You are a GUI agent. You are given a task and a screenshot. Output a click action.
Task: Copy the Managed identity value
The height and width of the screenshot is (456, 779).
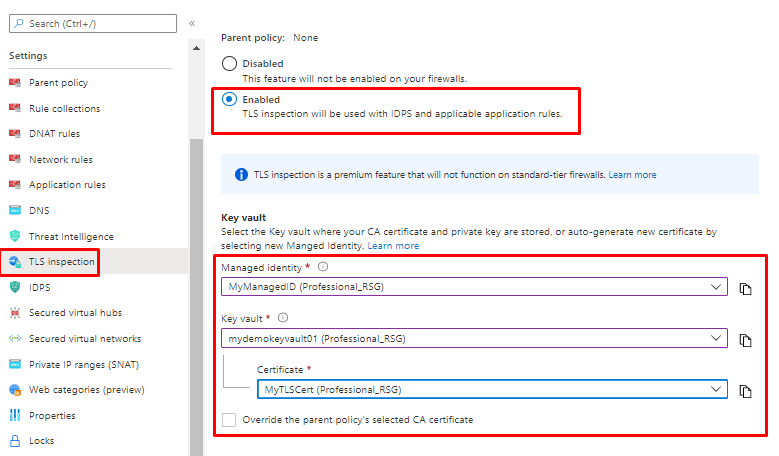click(x=745, y=289)
